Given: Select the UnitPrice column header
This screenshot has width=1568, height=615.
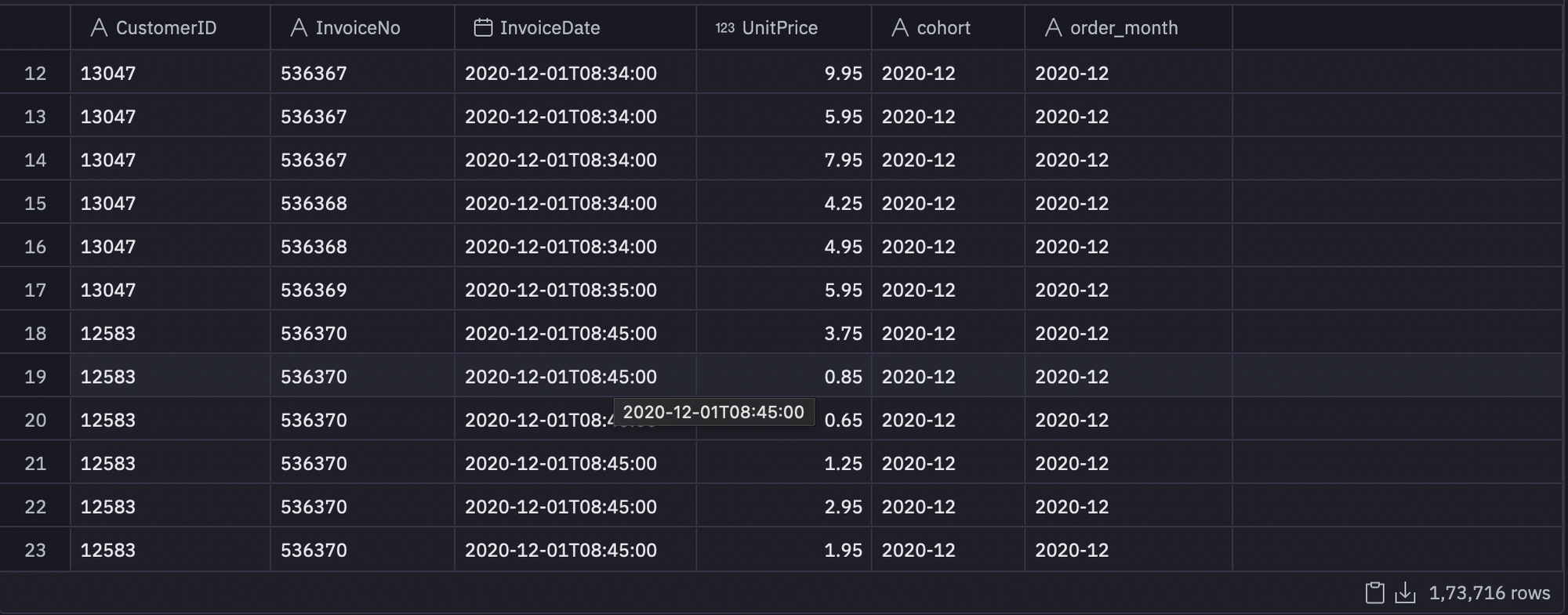Looking at the screenshot, I should (784, 28).
